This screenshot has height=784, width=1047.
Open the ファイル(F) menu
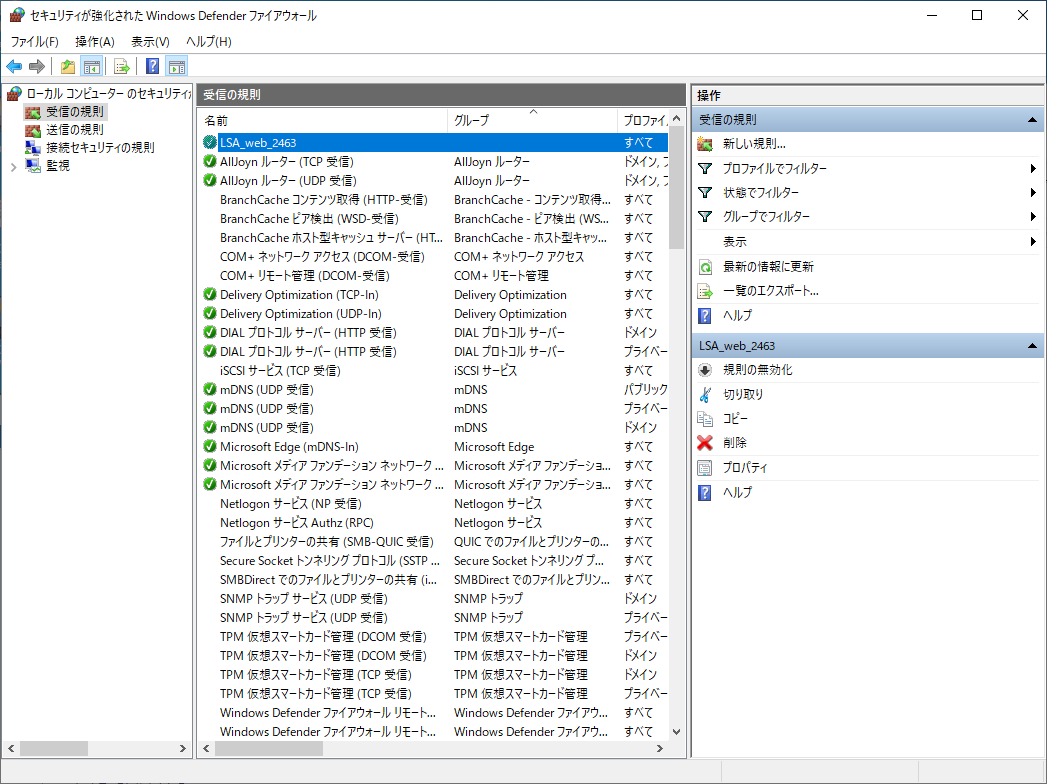tap(35, 41)
